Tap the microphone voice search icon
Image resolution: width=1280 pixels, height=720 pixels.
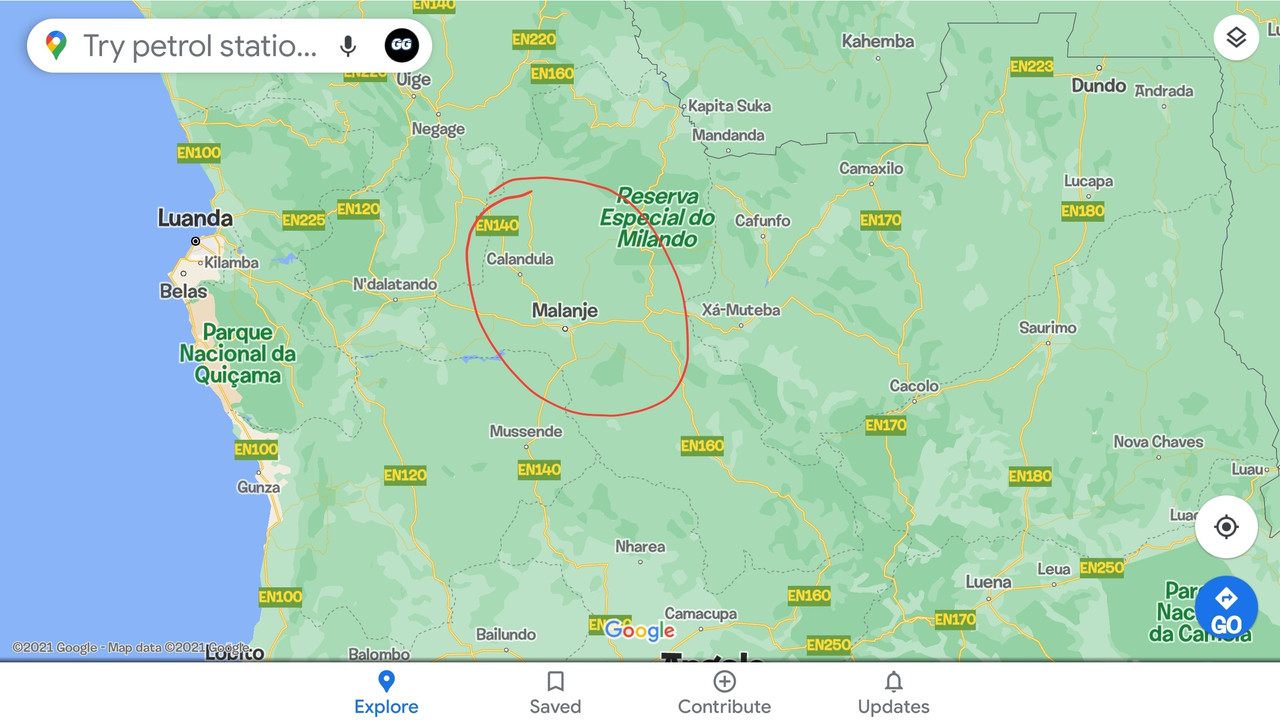coord(348,46)
